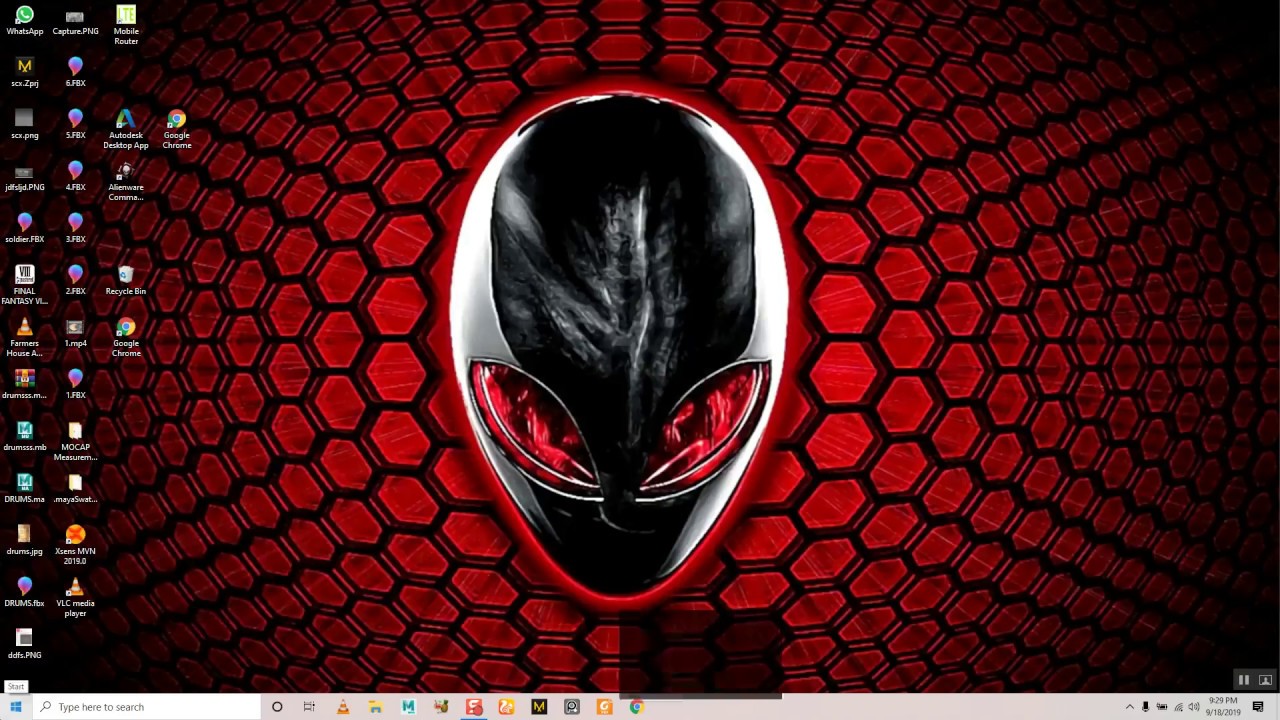This screenshot has height=720, width=1280.
Task: Select the jdfsljd.PNG image file
Action: point(25,177)
